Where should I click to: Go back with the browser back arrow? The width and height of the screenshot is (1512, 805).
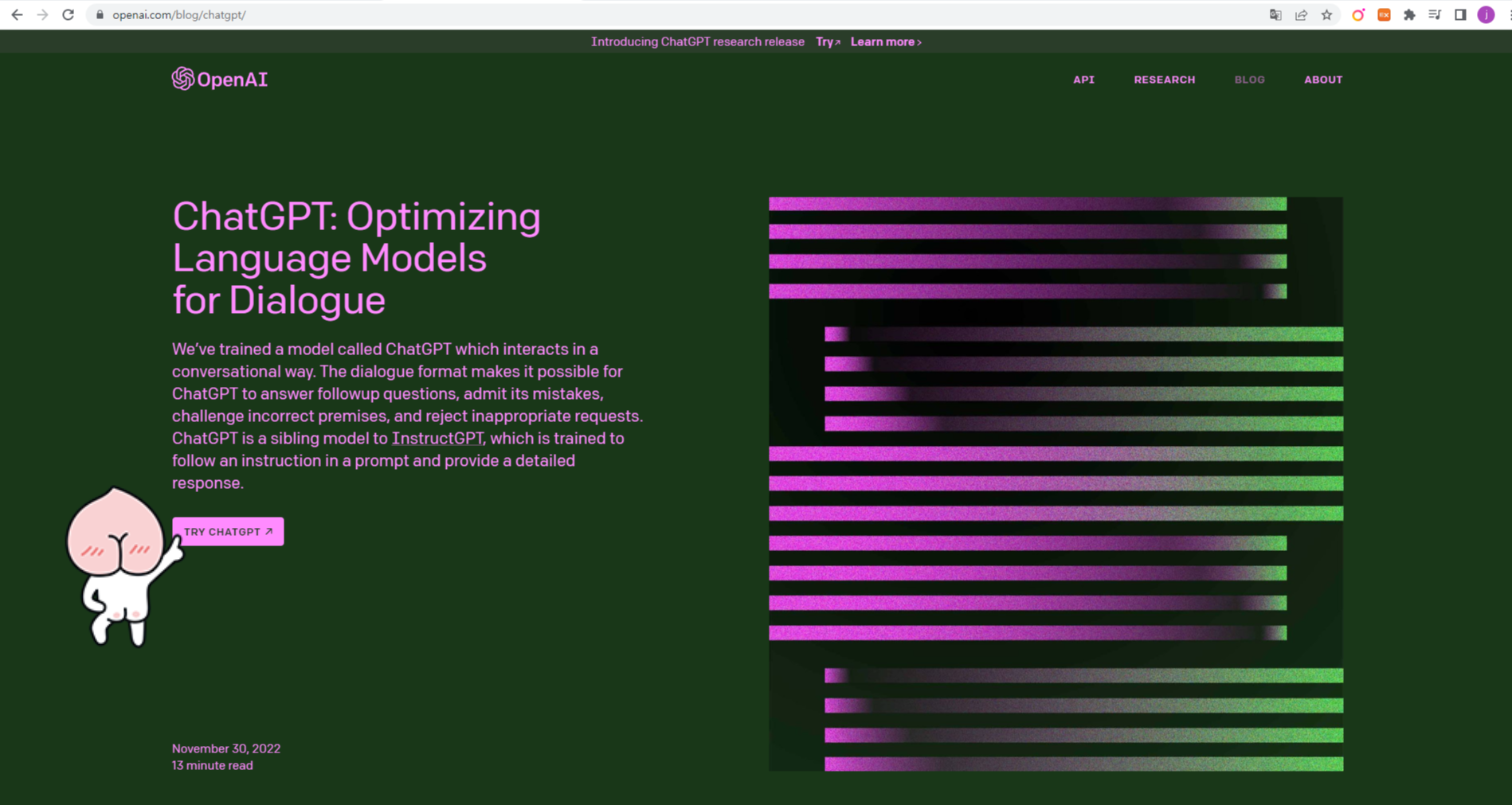17,14
